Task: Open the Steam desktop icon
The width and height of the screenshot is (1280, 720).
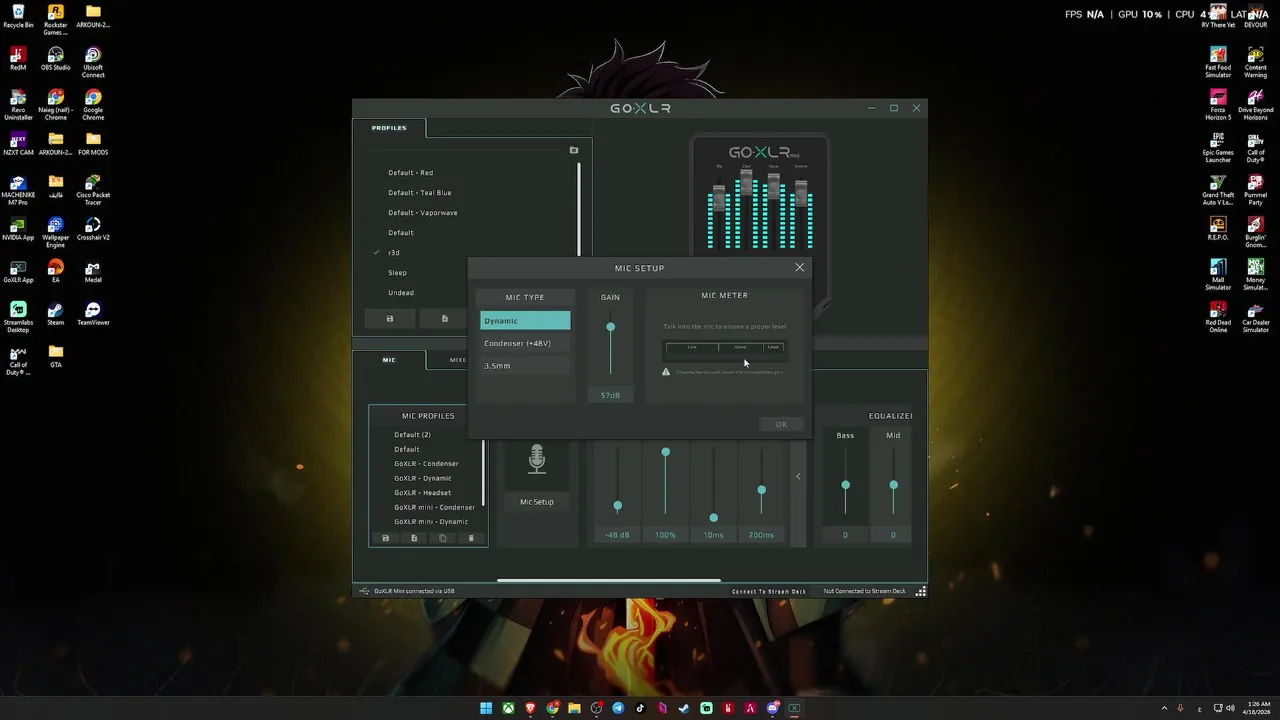Action: coord(55,313)
